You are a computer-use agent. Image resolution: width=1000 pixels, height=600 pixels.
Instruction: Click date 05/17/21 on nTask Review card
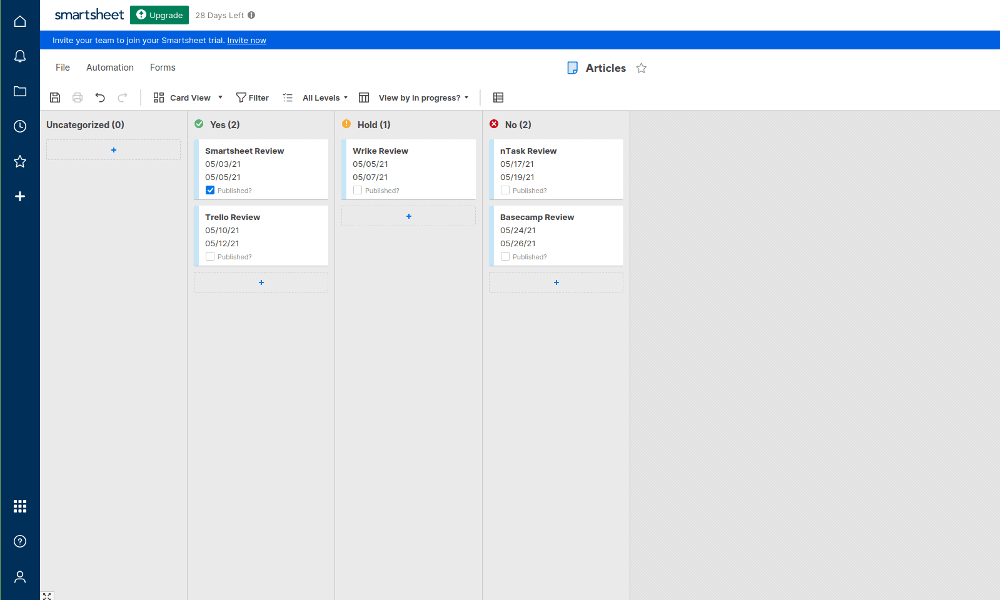tap(517, 164)
